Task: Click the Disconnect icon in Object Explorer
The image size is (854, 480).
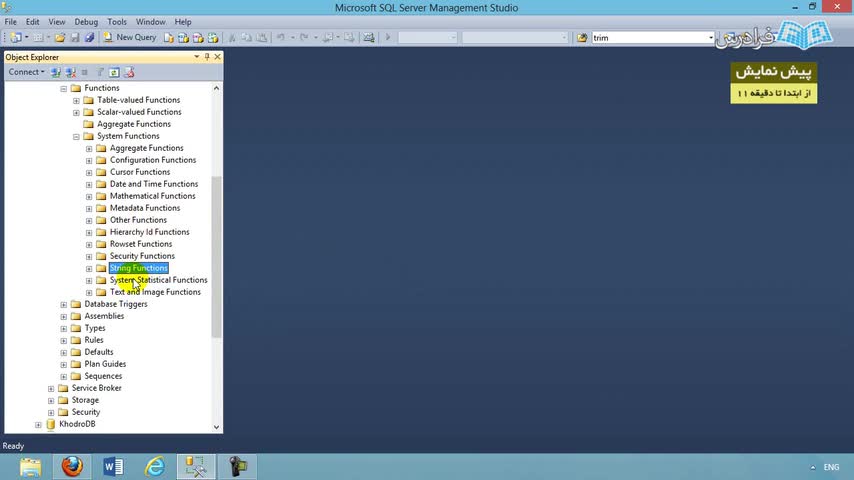Action: point(70,72)
